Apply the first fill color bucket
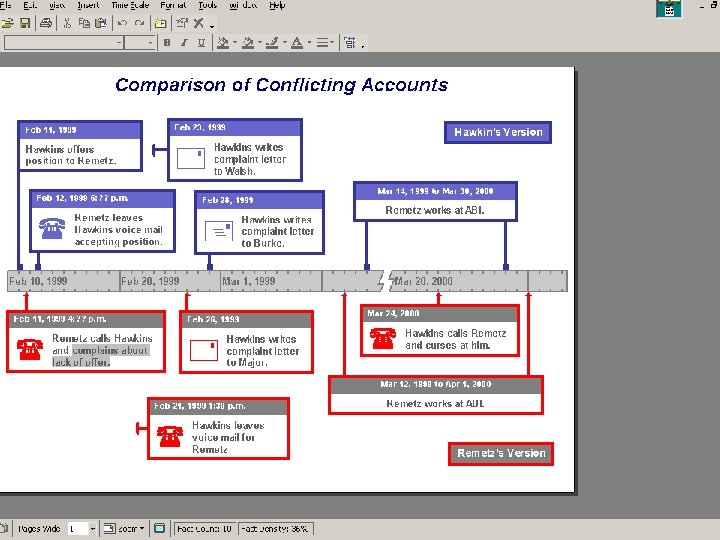The width and height of the screenshot is (720, 540). pyautogui.click(x=223, y=43)
